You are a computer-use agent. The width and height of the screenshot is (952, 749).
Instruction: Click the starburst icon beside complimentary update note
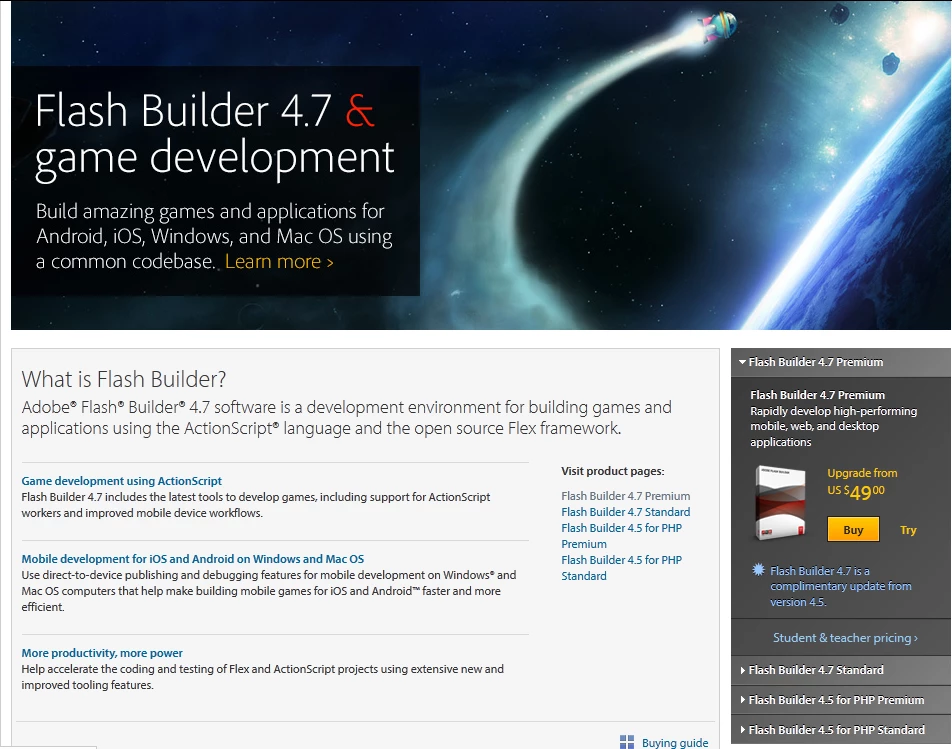point(758,569)
